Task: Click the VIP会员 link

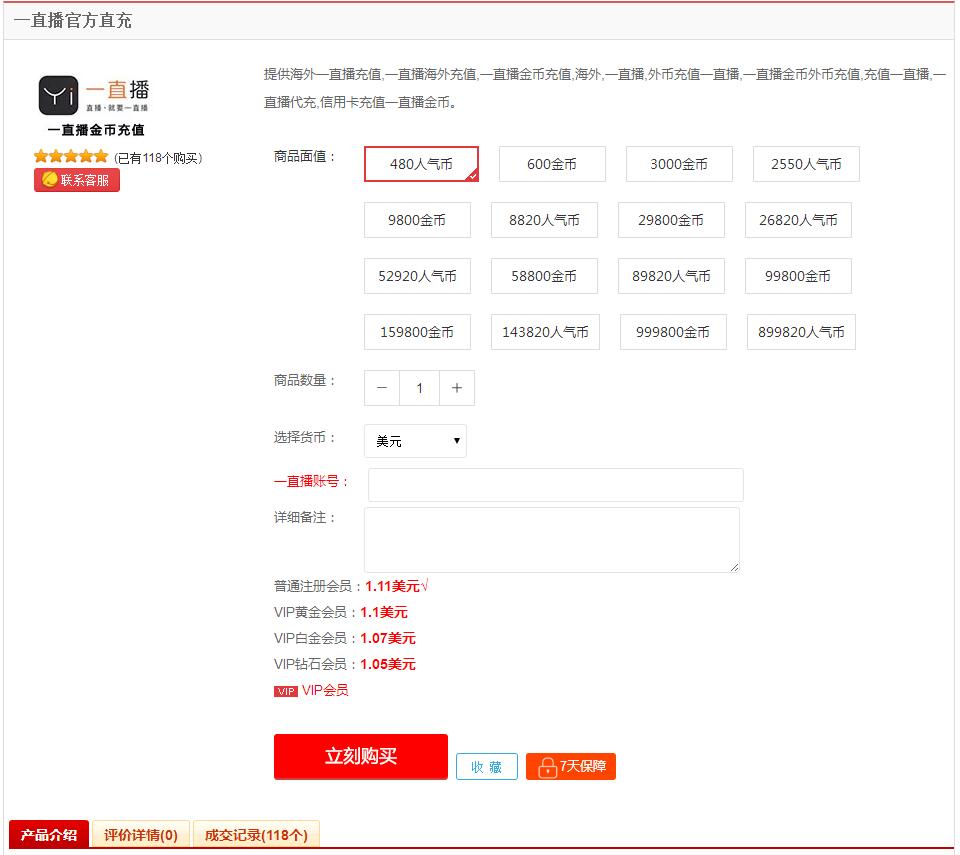Action: point(325,690)
